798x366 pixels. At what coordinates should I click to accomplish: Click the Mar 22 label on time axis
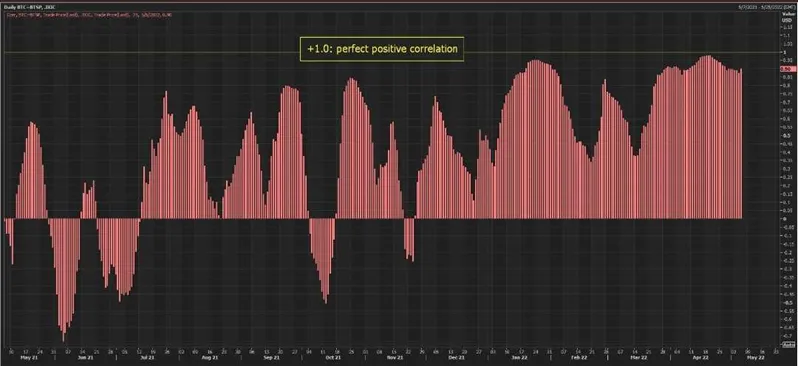click(640, 358)
